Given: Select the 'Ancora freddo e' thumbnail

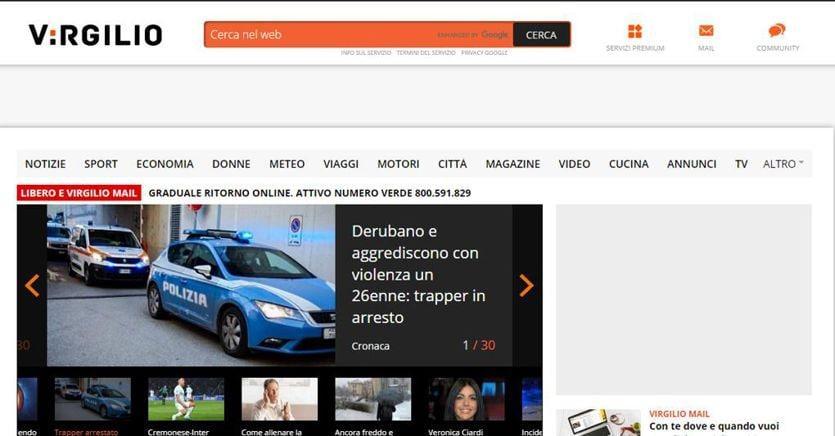Looking at the screenshot, I should [x=373, y=399].
